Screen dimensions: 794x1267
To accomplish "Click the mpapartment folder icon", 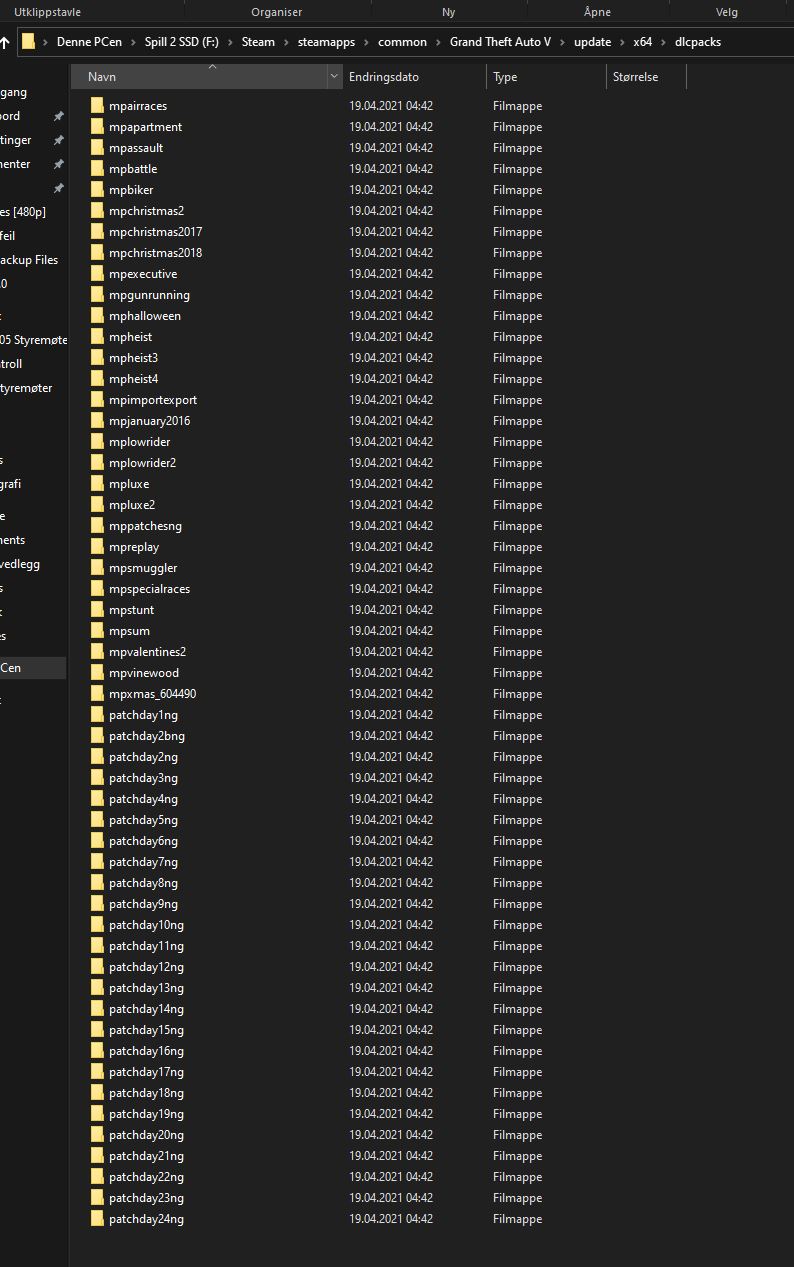I will pos(97,127).
